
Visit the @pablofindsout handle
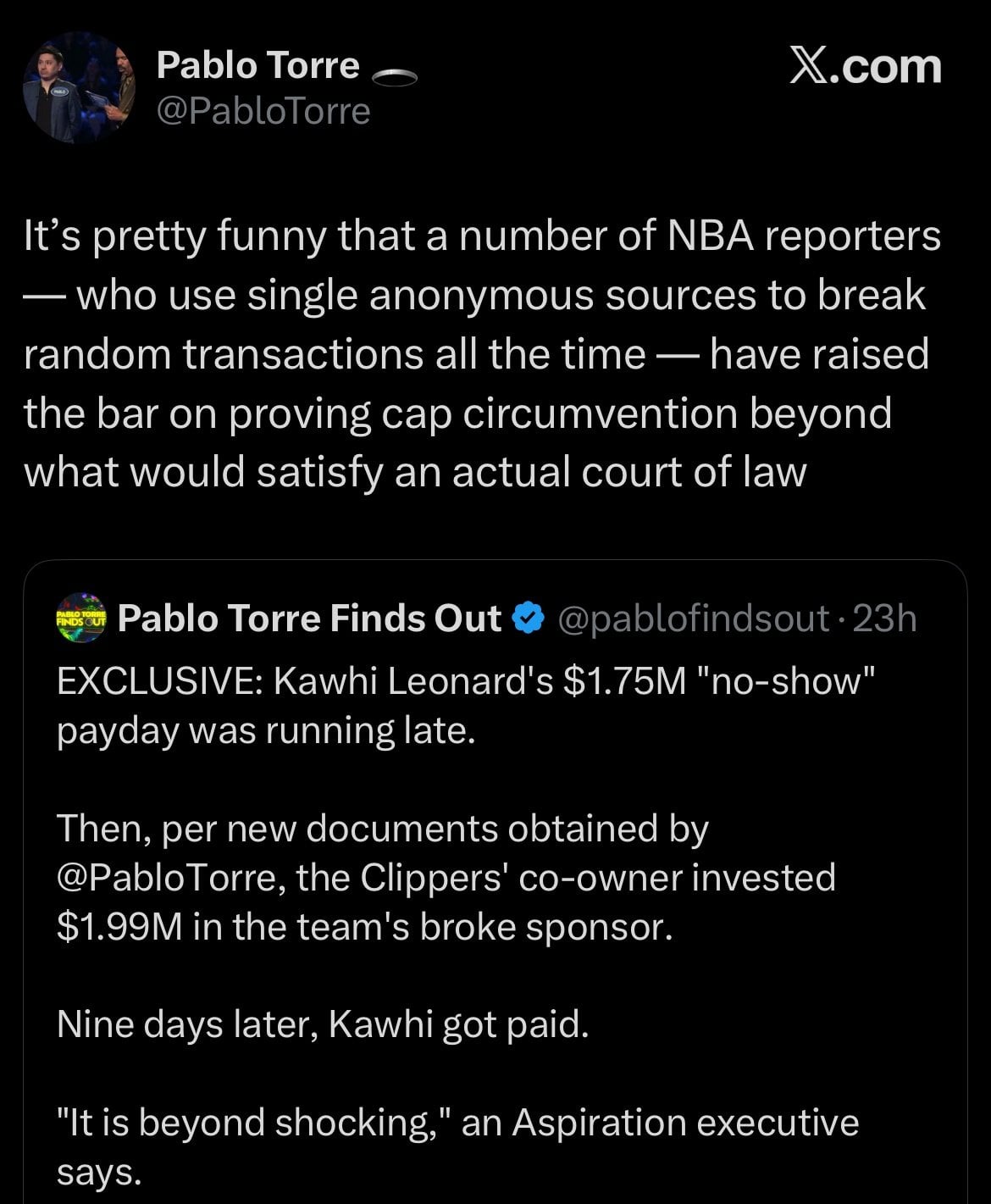pyautogui.click(x=694, y=619)
